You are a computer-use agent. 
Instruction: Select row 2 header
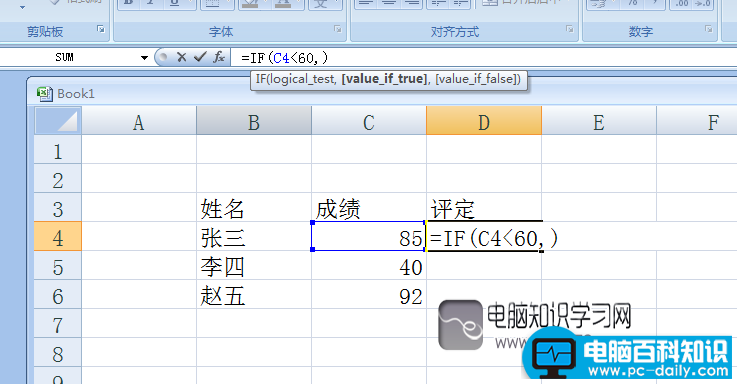click(58, 179)
